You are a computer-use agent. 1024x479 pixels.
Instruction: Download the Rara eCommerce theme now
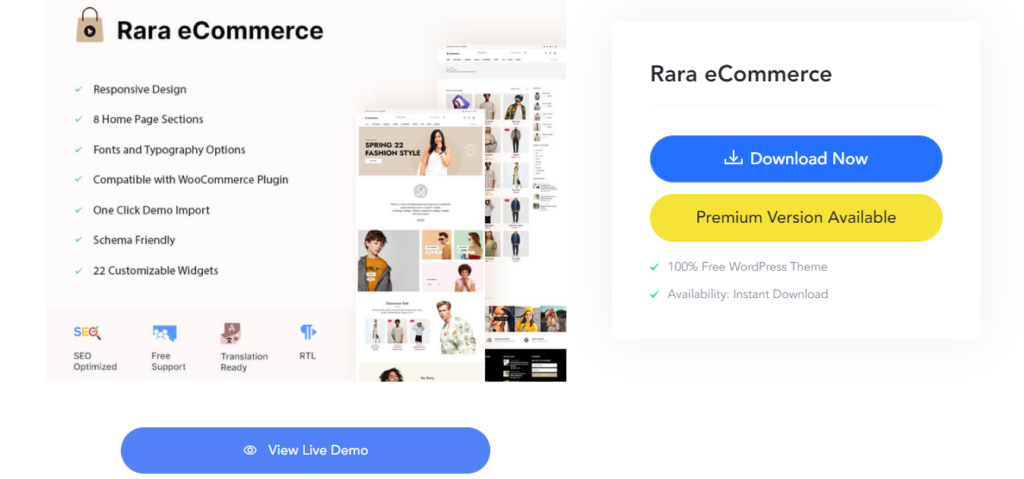[796, 159]
